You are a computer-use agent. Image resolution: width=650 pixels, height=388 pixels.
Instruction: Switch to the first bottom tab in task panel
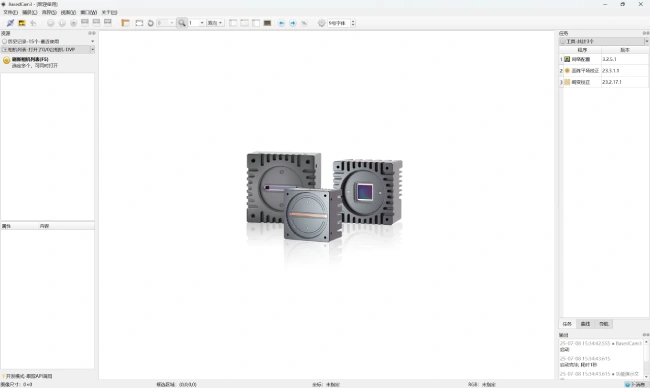pos(568,324)
